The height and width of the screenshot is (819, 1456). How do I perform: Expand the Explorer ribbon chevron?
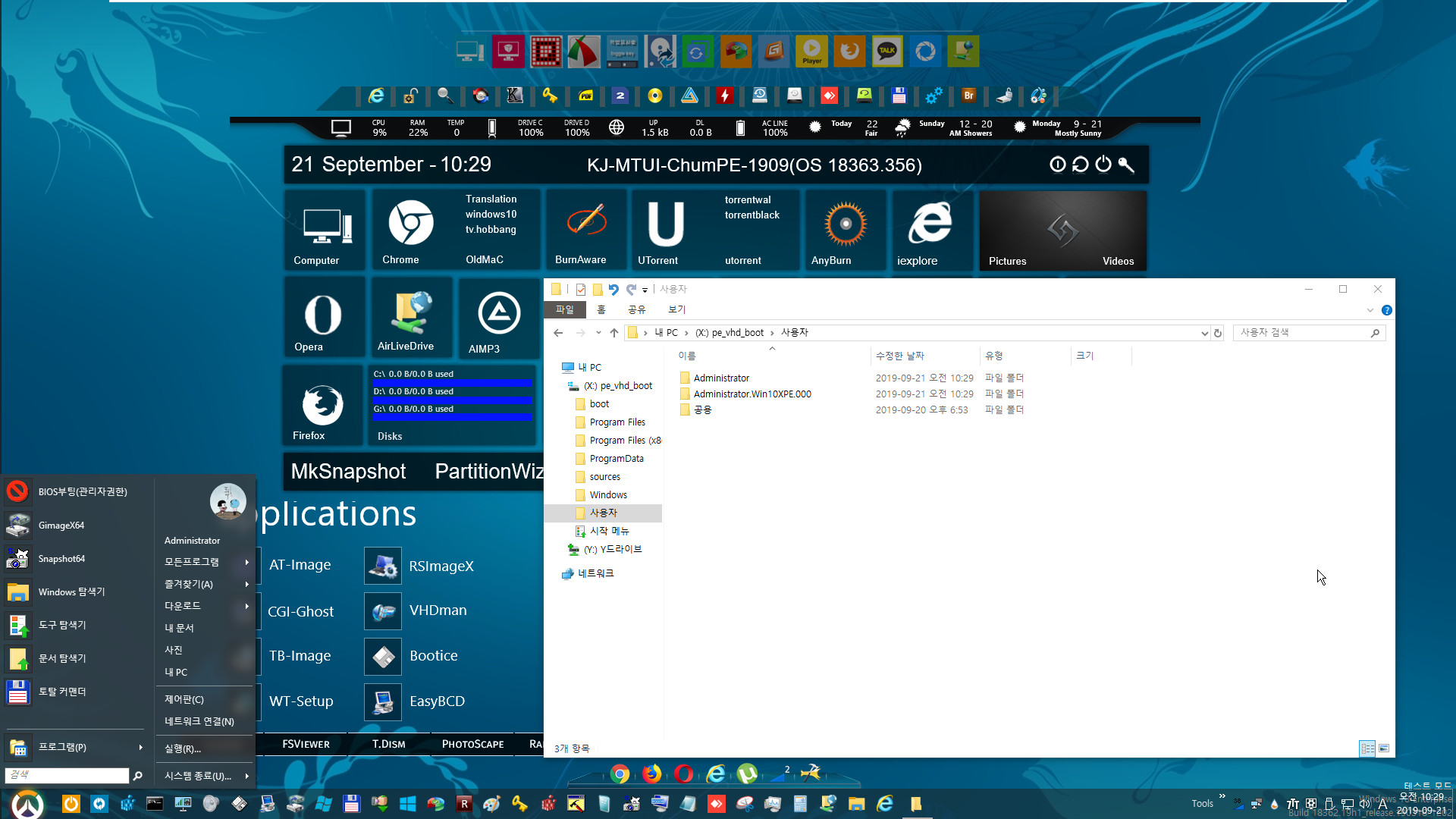pos(1370,310)
